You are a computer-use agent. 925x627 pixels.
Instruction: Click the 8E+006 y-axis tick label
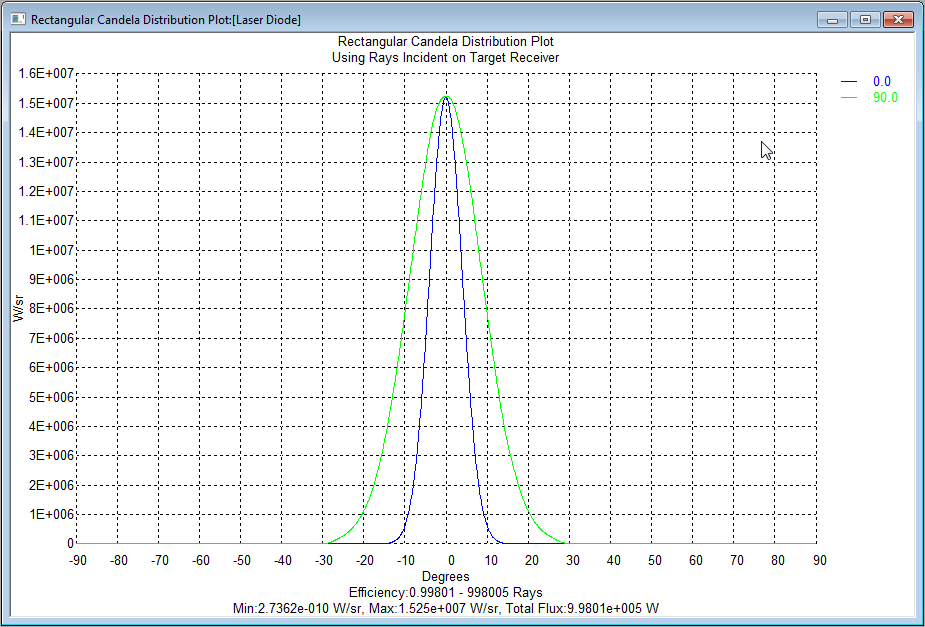tap(51, 308)
